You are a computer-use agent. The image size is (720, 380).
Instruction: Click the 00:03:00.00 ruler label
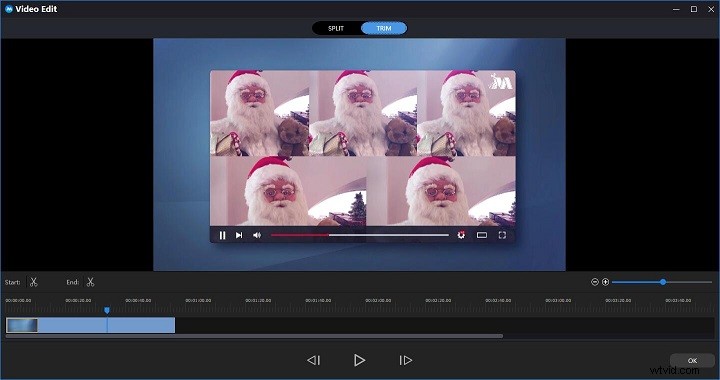[558, 301]
